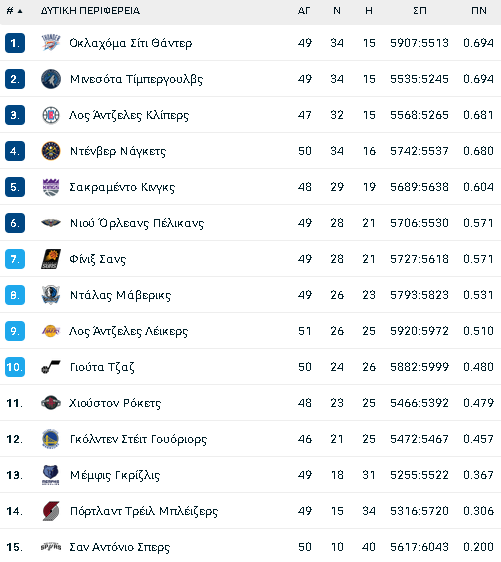Sort standings by ΠΝ column header

(x=479, y=11)
